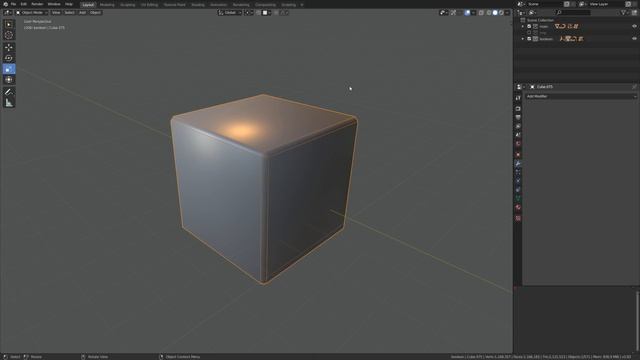The width and height of the screenshot is (640, 360).
Task: Open the Texture properties tab
Action: (x=518, y=218)
